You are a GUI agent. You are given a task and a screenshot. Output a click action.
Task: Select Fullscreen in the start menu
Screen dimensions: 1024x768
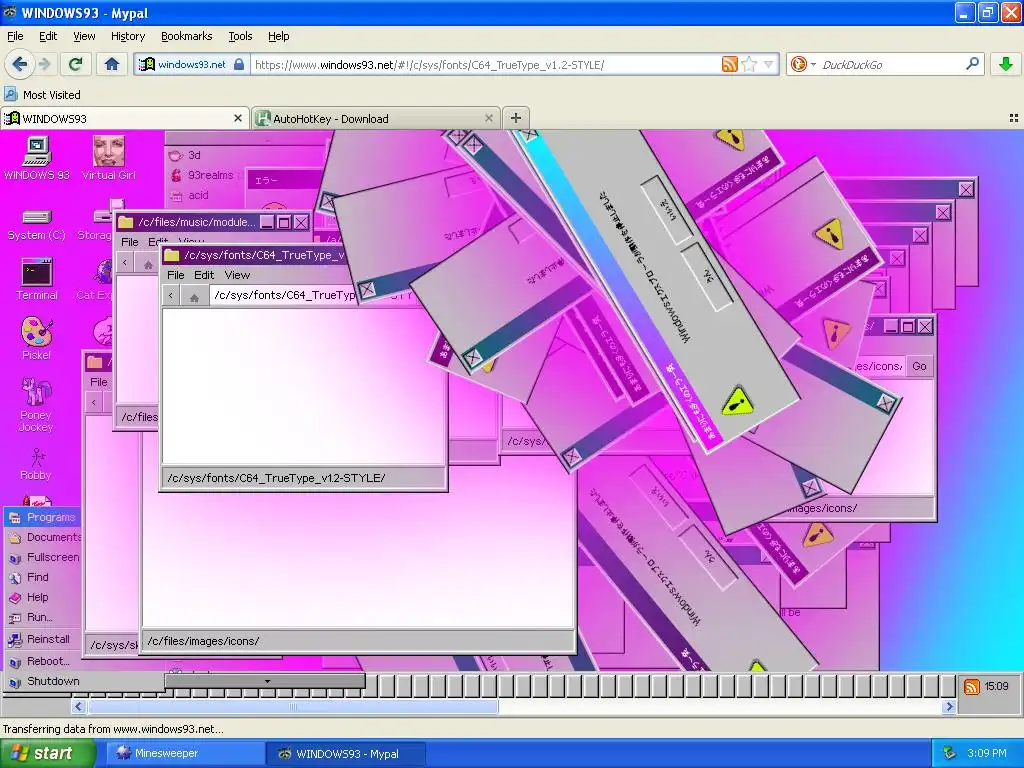point(42,557)
